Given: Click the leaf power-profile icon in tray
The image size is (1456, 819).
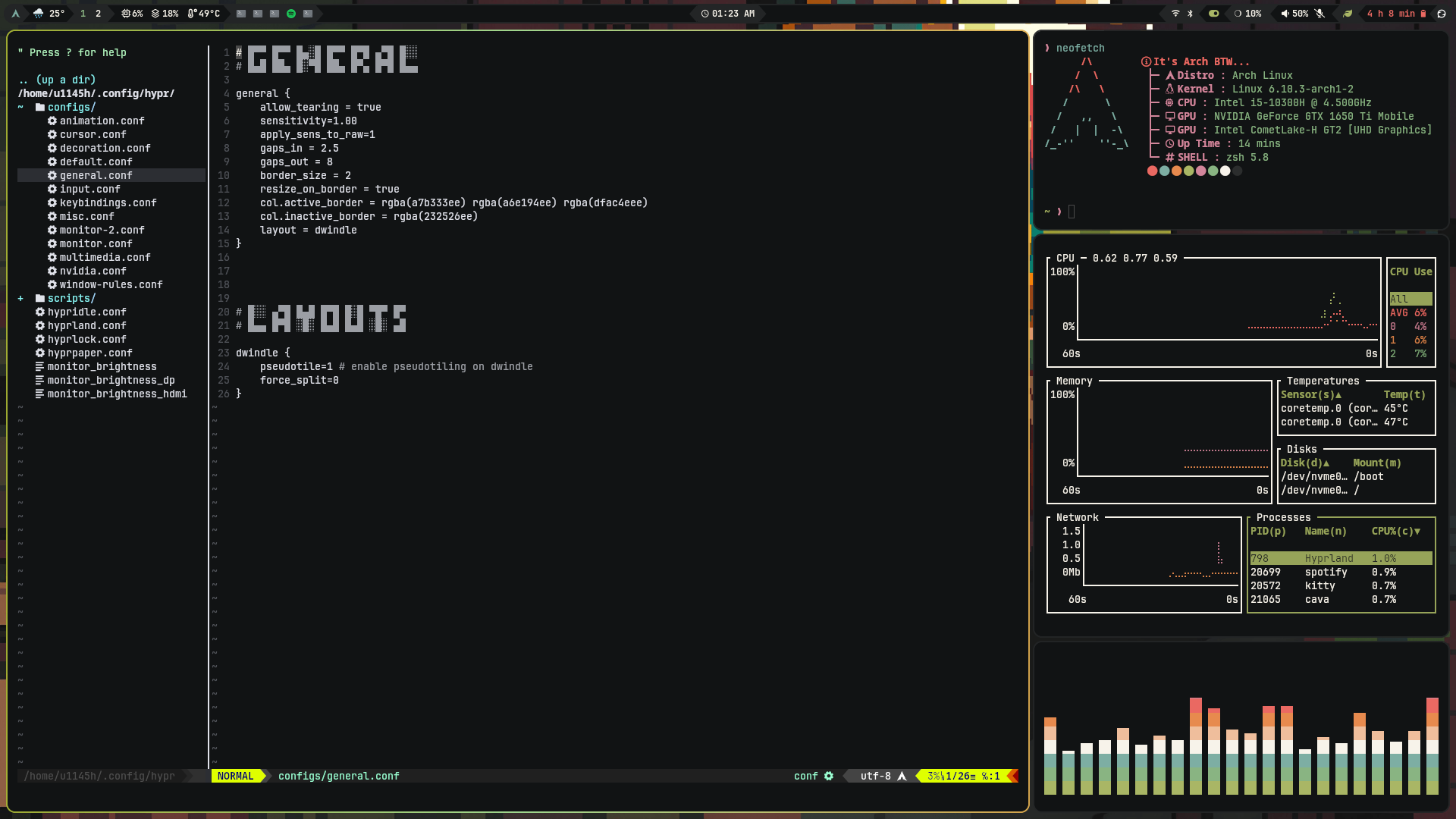Looking at the screenshot, I should 1348,13.
